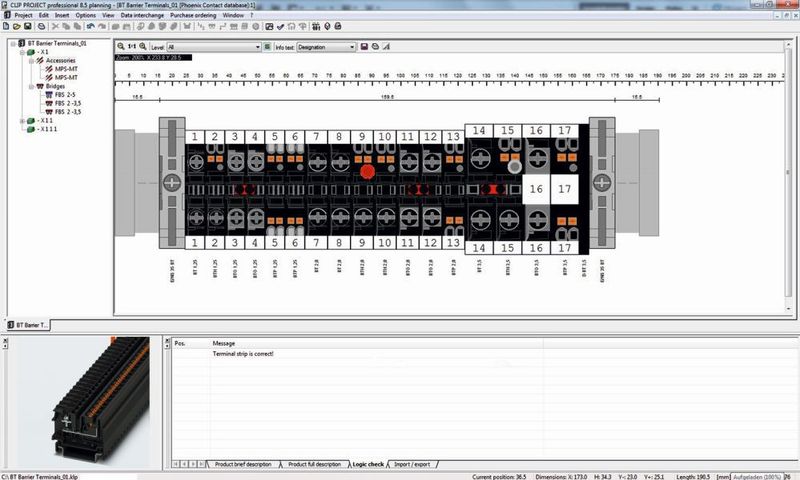Screen dimensions: 800x480
Task: Click the blue bridge icon of FBS 2-5
Action: click(x=49, y=95)
